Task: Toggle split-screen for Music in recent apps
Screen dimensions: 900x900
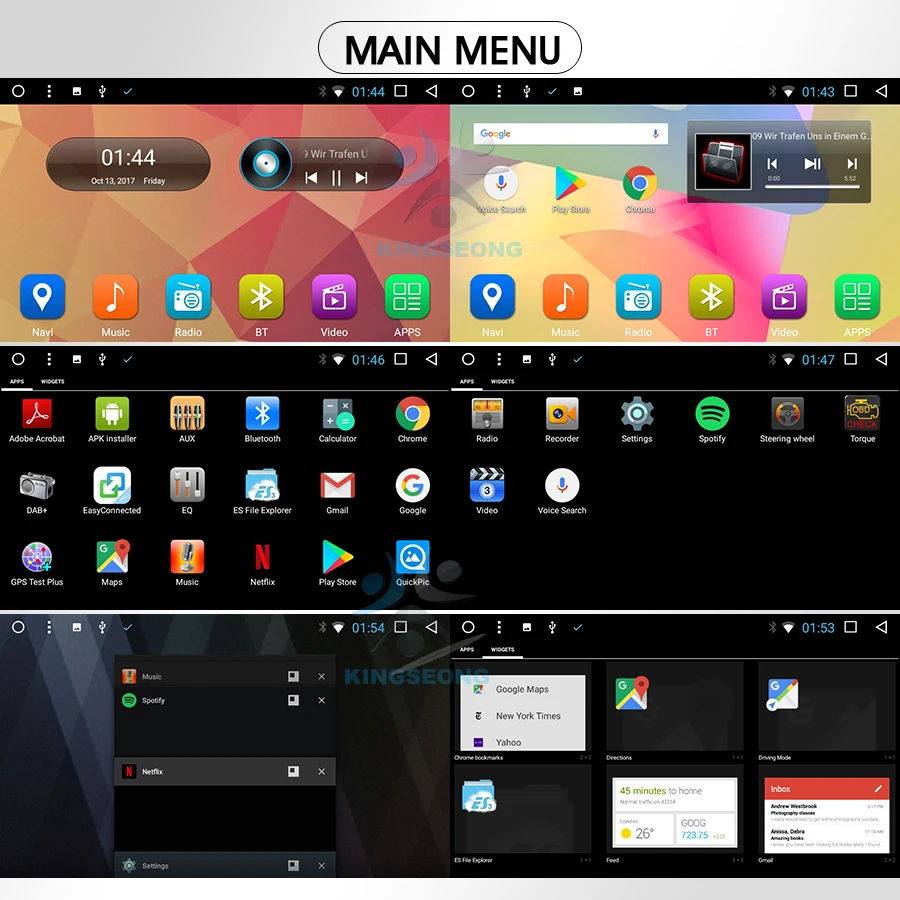Action: pyautogui.click(x=293, y=677)
